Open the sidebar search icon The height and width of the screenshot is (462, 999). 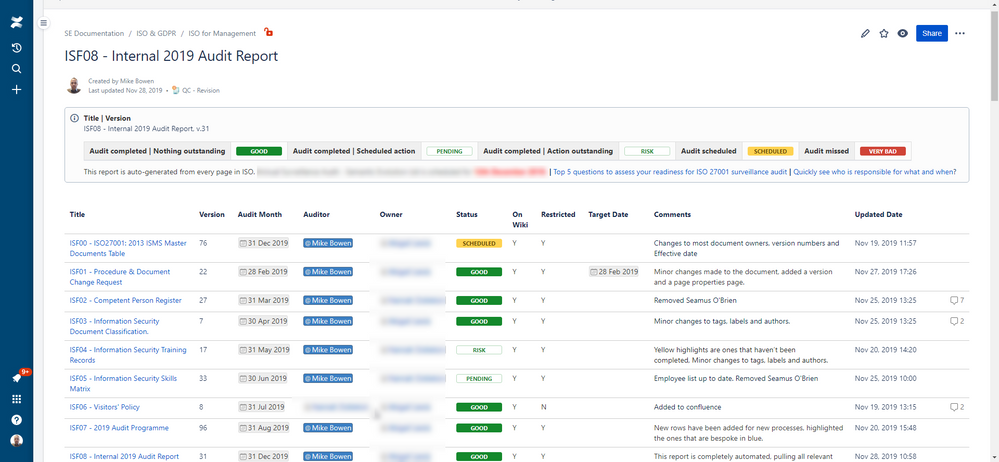coord(17,69)
